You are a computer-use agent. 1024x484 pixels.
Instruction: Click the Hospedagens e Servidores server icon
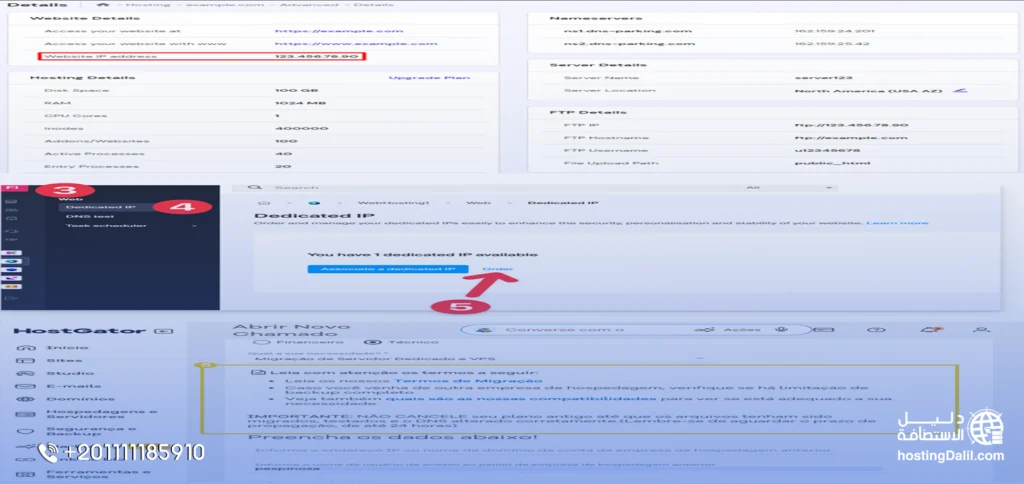click(25, 415)
